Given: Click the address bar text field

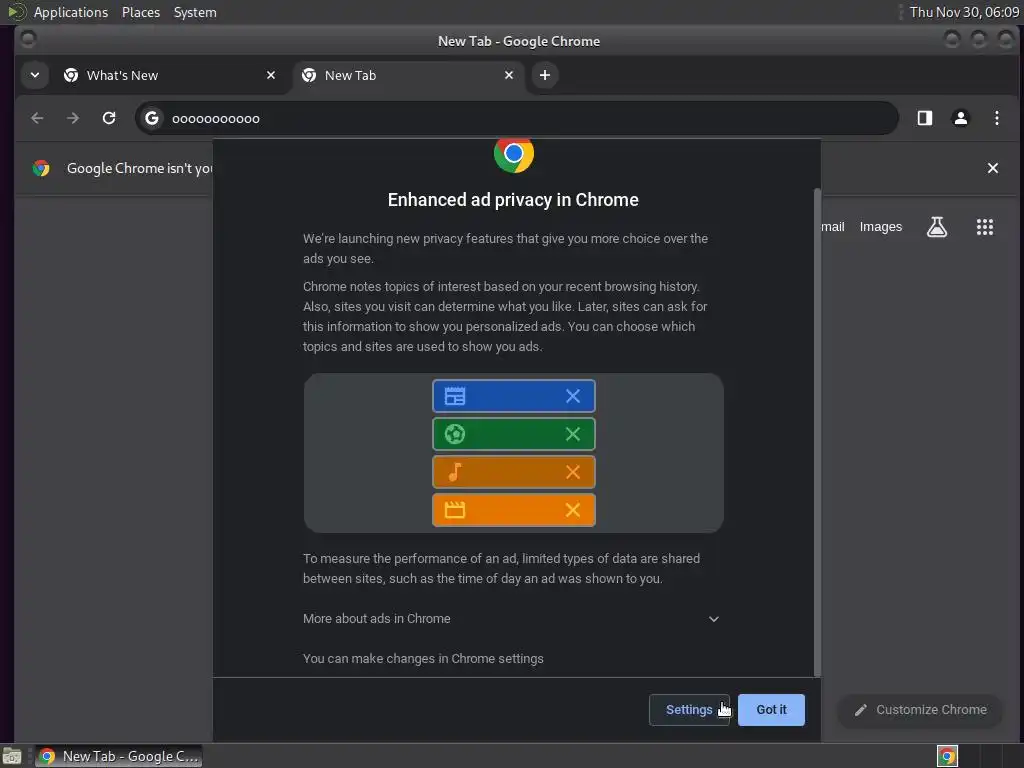Looking at the screenshot, I should click(x=516, y=118).
